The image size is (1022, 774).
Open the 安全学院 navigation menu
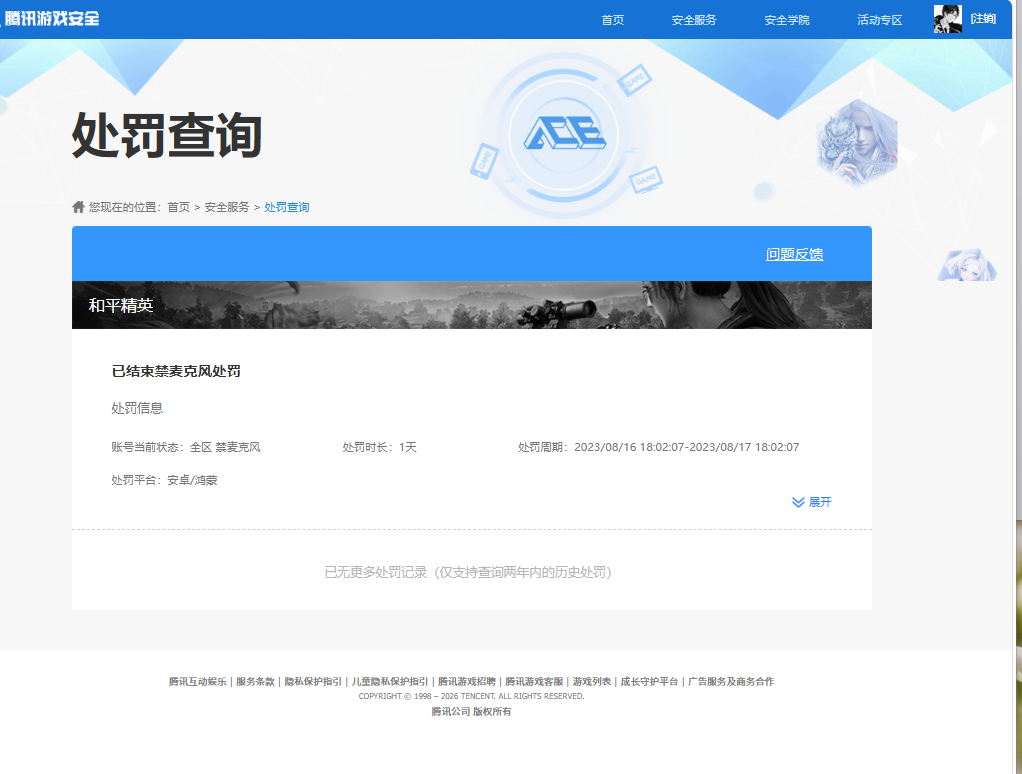coord(787,20)
